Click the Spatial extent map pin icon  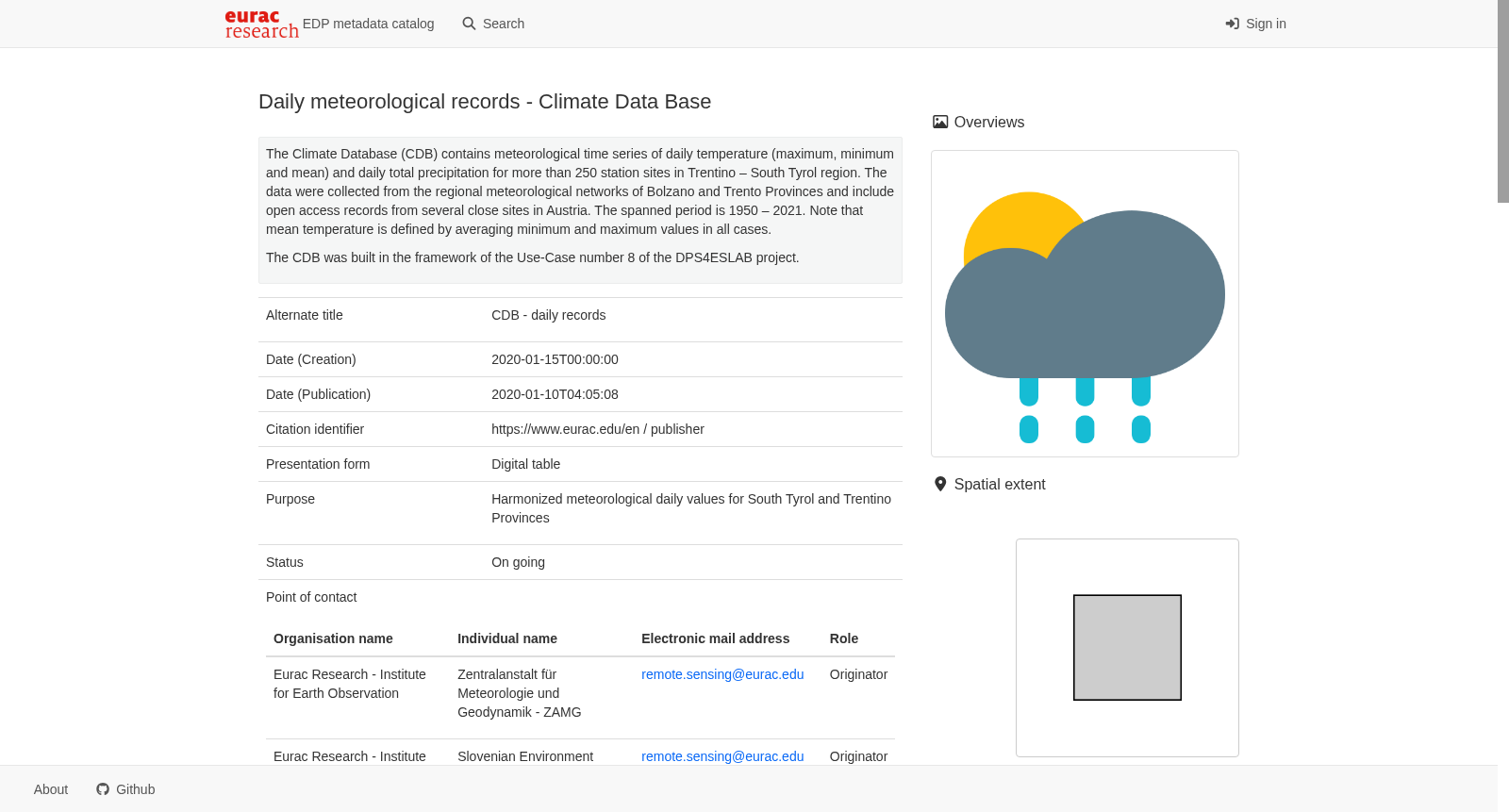coord(940,484)
